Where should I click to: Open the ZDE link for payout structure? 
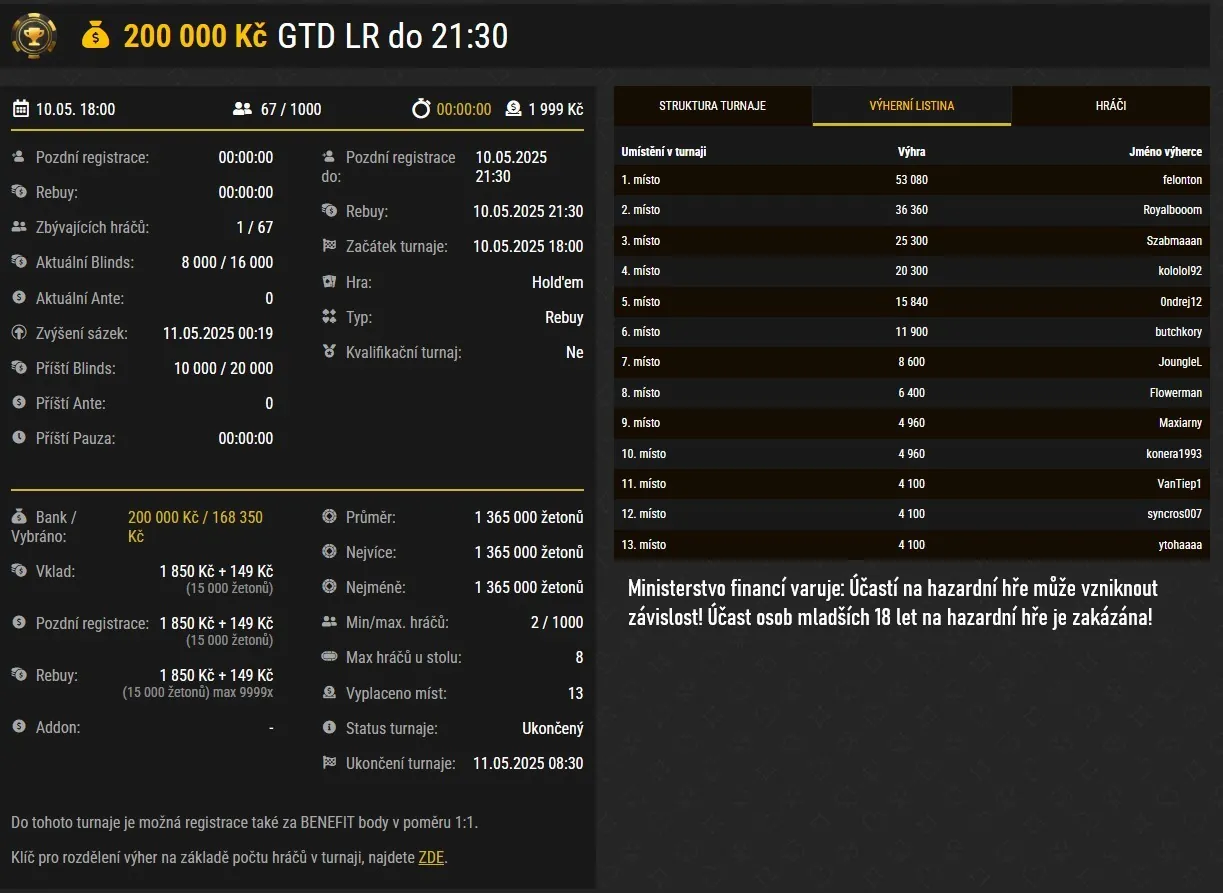point(431,857)
